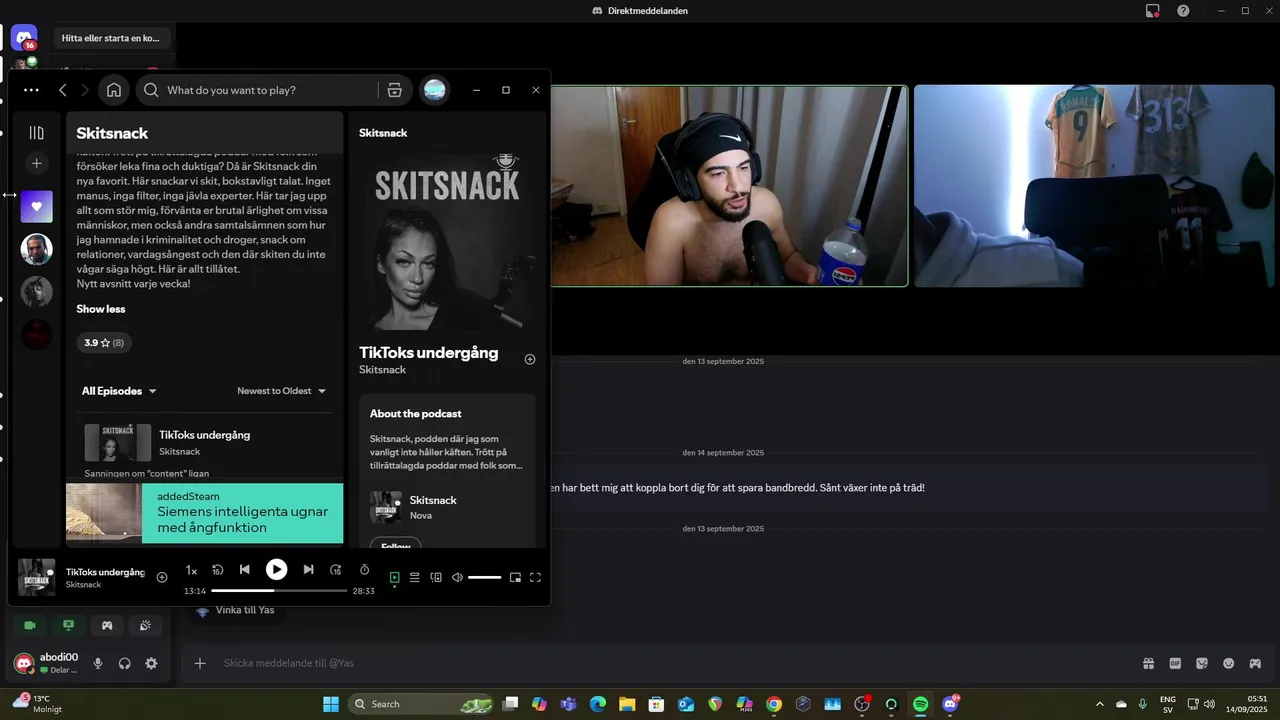
Task: Create new playlist with plus button
Action: click(x=37, y=163)
